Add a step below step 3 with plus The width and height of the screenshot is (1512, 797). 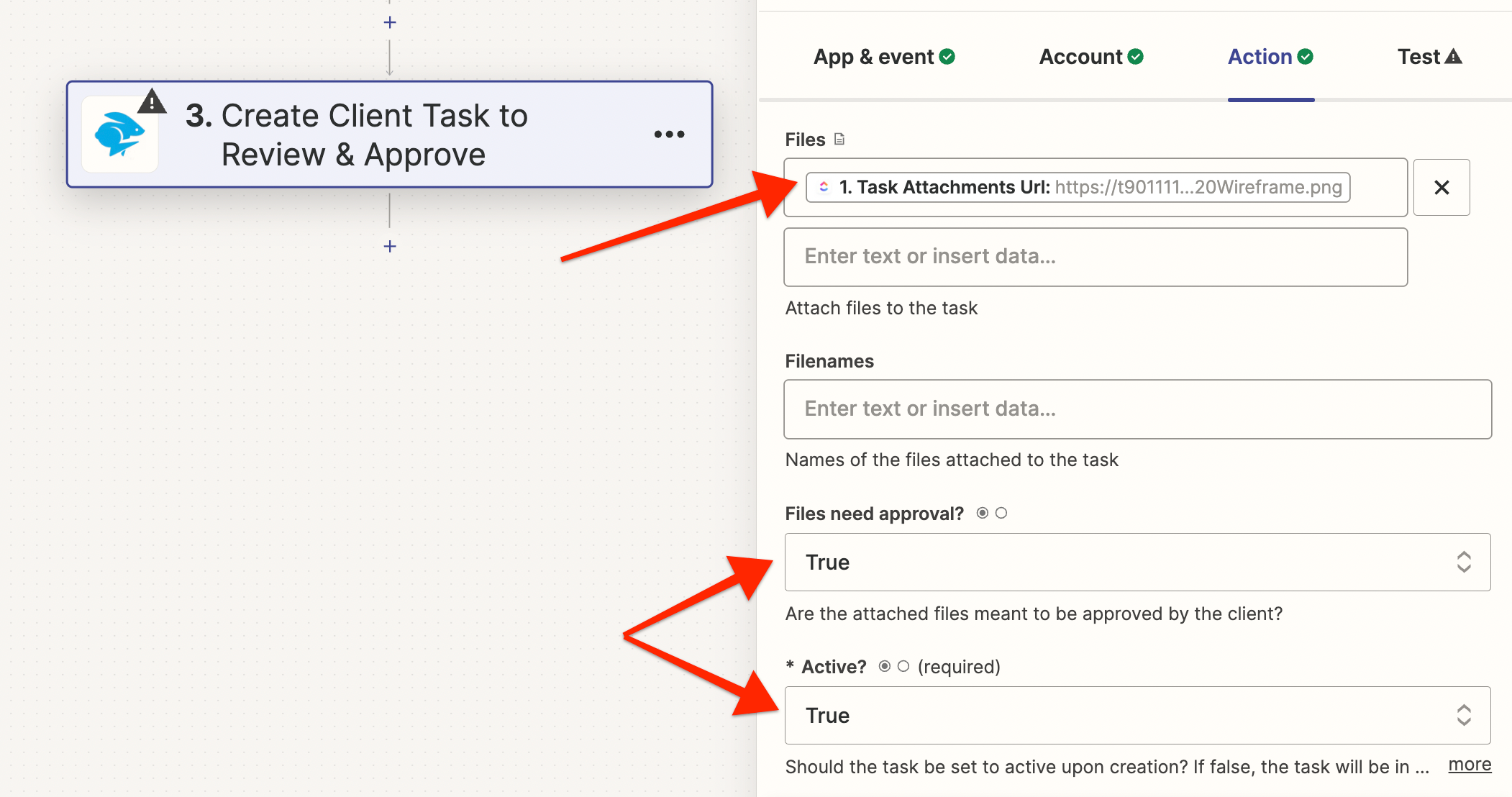click(x=390, y=247)
